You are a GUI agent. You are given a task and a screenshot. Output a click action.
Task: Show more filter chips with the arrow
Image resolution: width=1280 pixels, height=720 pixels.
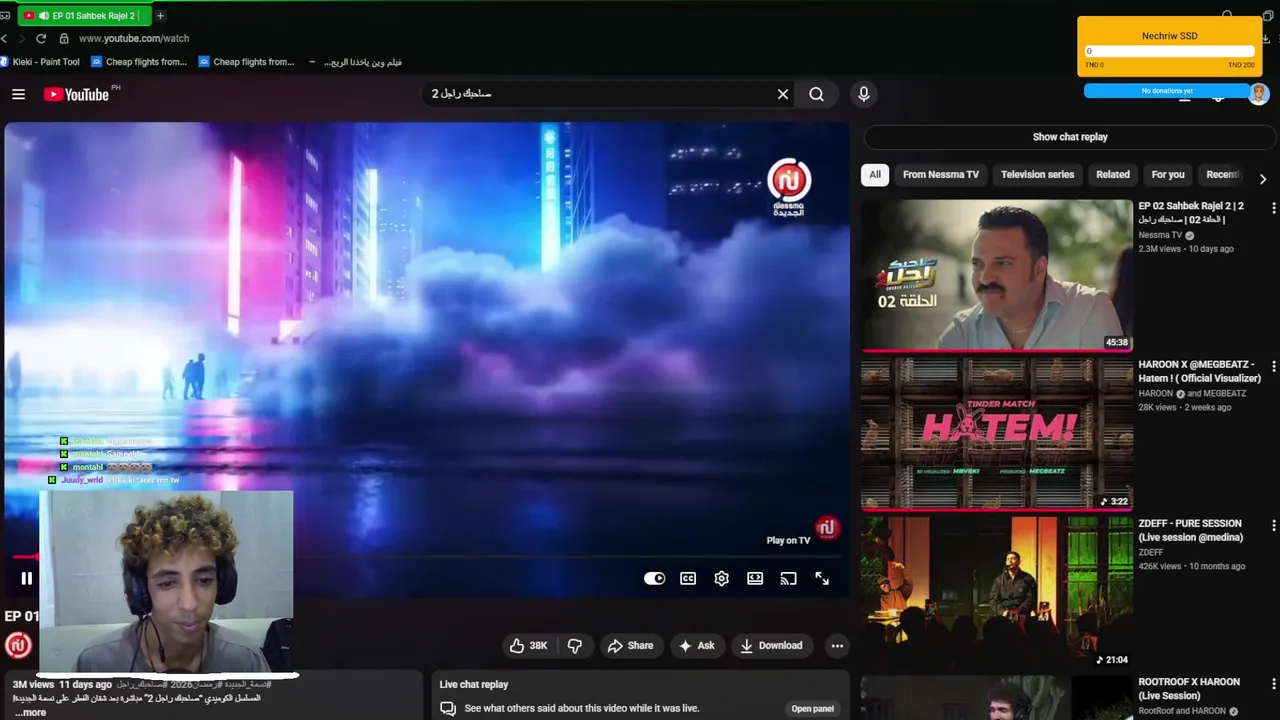point(1263,179)
